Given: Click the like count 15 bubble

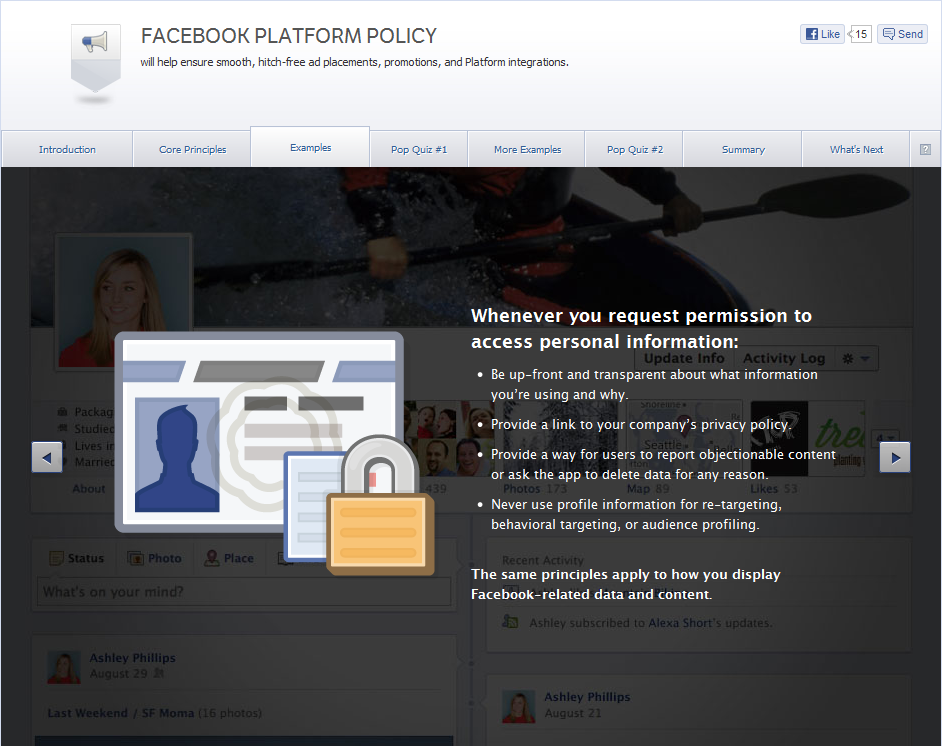Looking at the screenshot, I should pyautogui.click(x=860, y=34).
